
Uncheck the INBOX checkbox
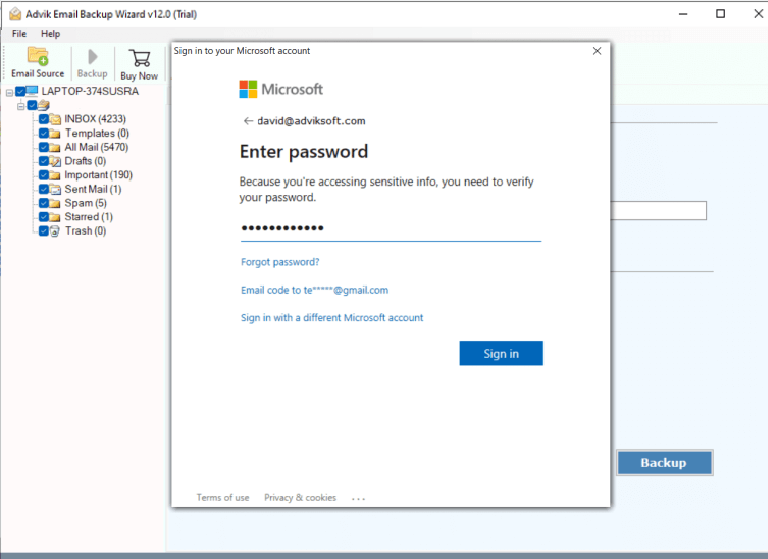pos(44,119)
